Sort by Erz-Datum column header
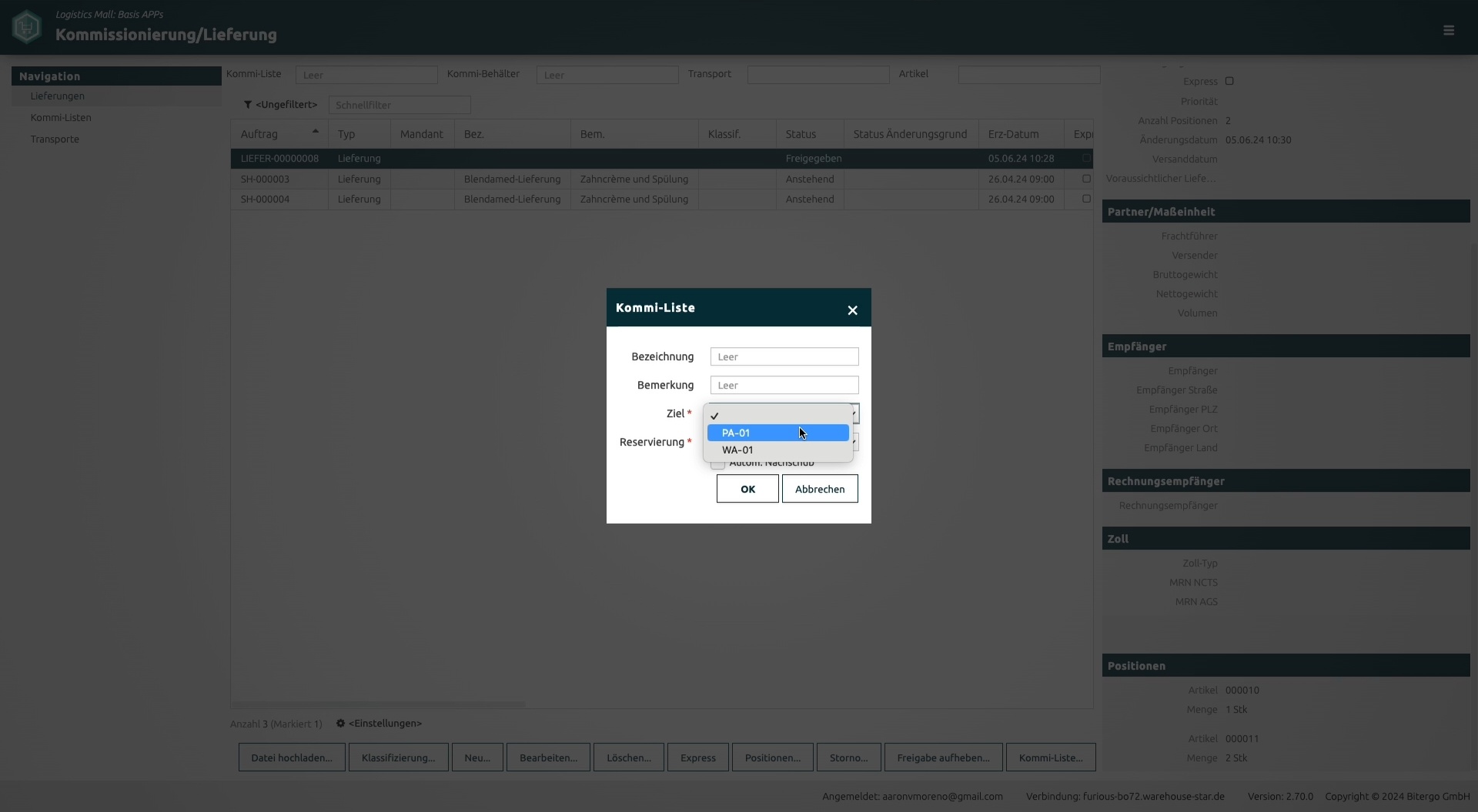Screen dimensions: 1478x812 pos(1021,134)
